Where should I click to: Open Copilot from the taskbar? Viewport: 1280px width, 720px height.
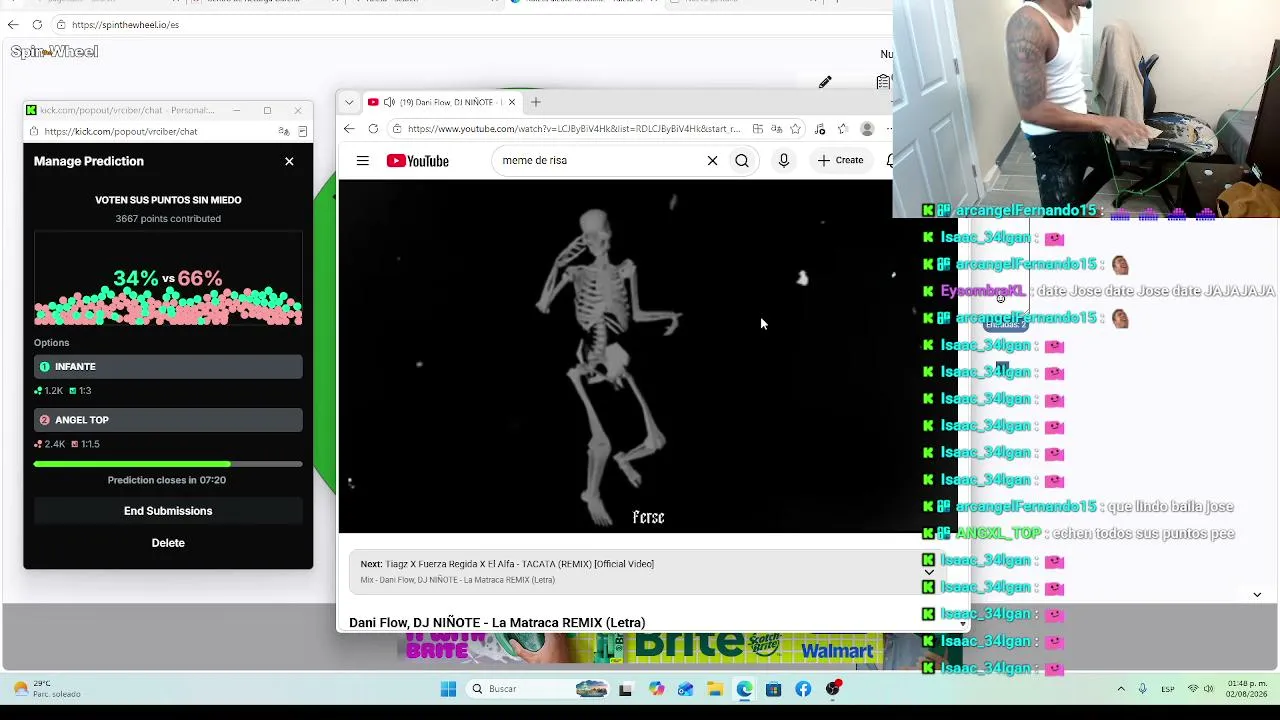(x=656, y=689)
